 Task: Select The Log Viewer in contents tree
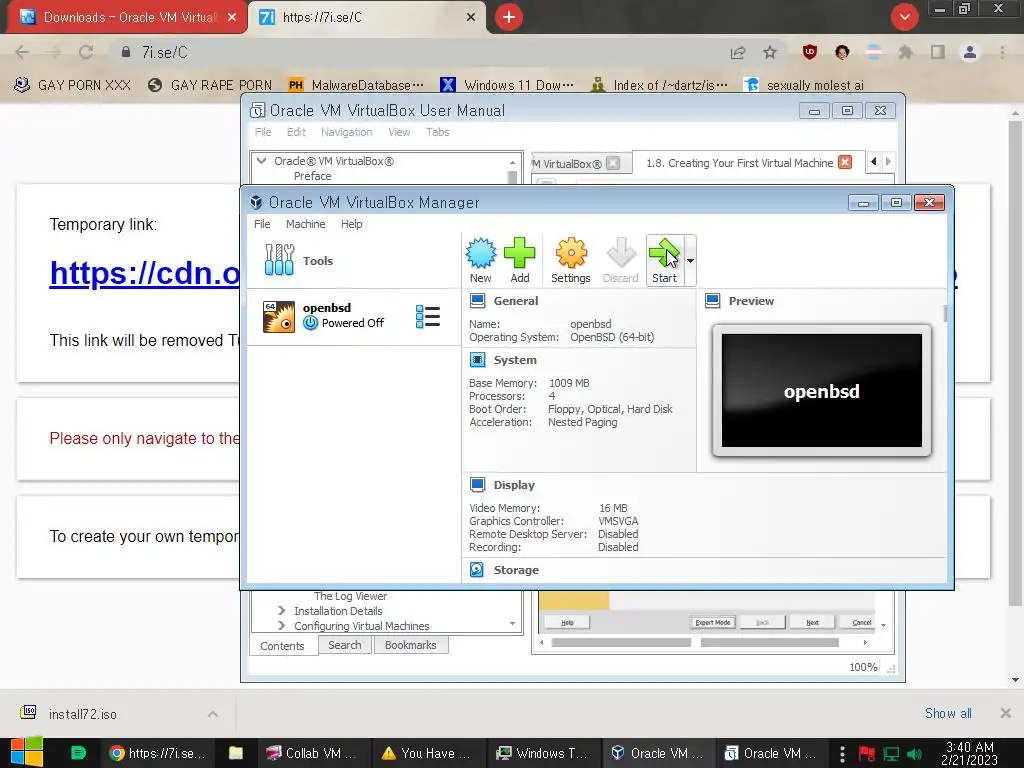350,596
